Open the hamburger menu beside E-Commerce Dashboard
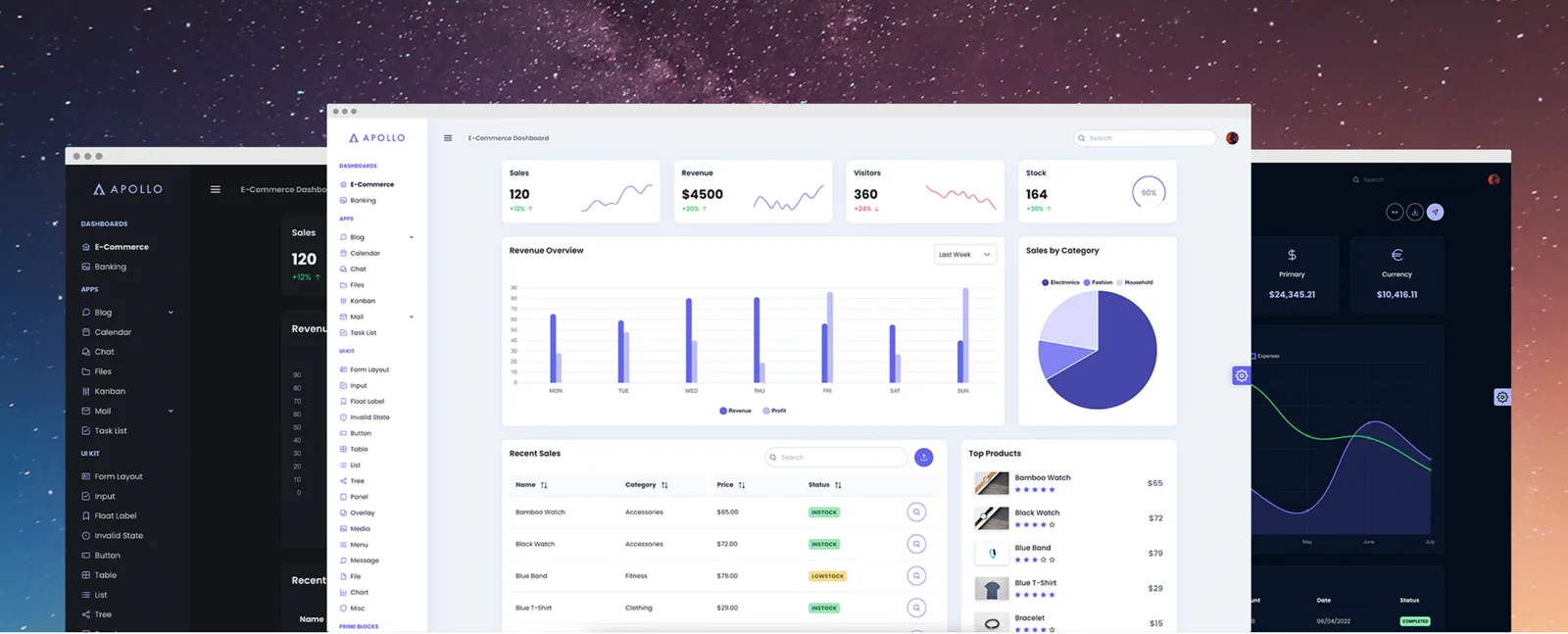The width and height of the screenshot is (1568, 634). 448,138
